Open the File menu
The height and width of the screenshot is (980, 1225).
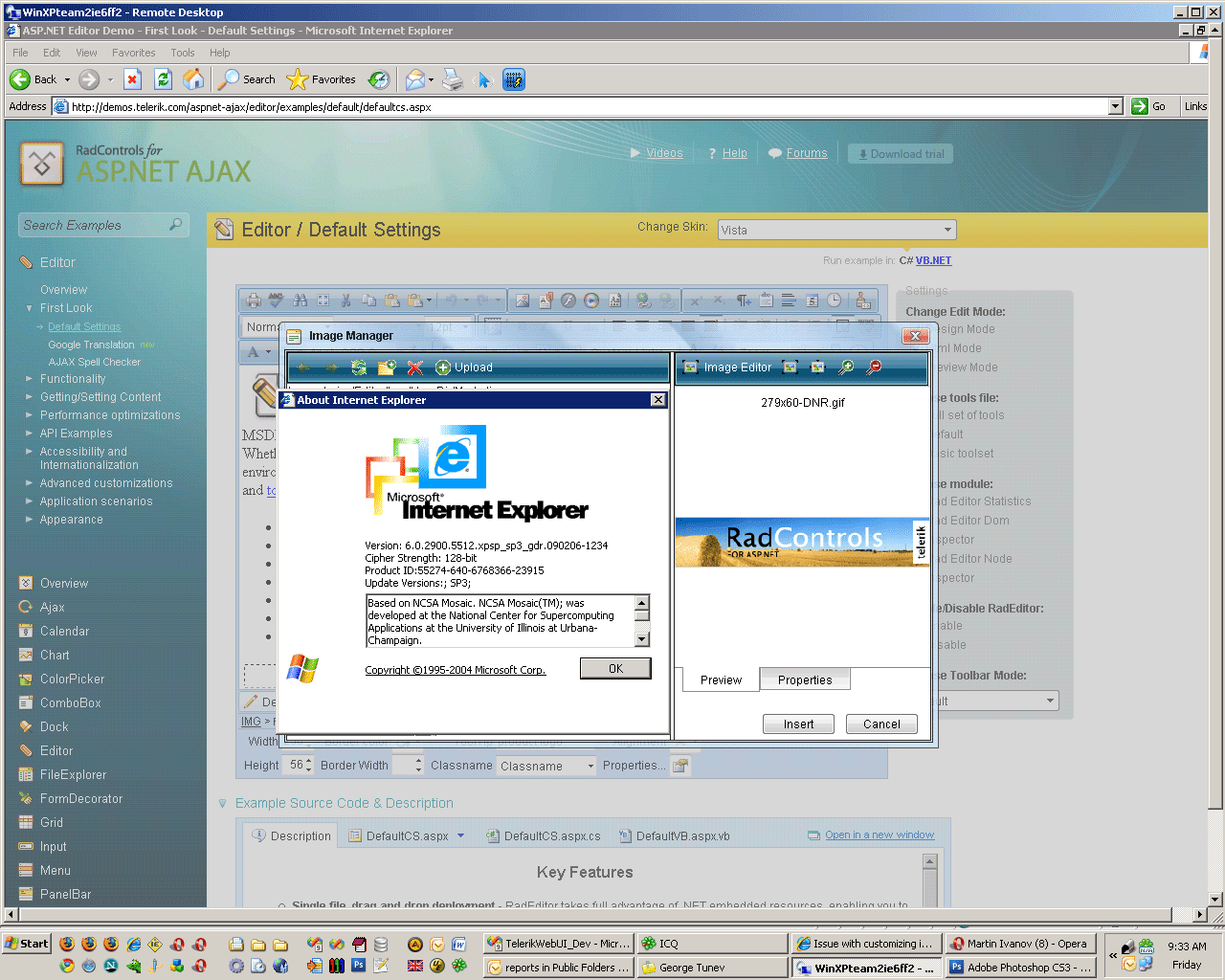20,53
